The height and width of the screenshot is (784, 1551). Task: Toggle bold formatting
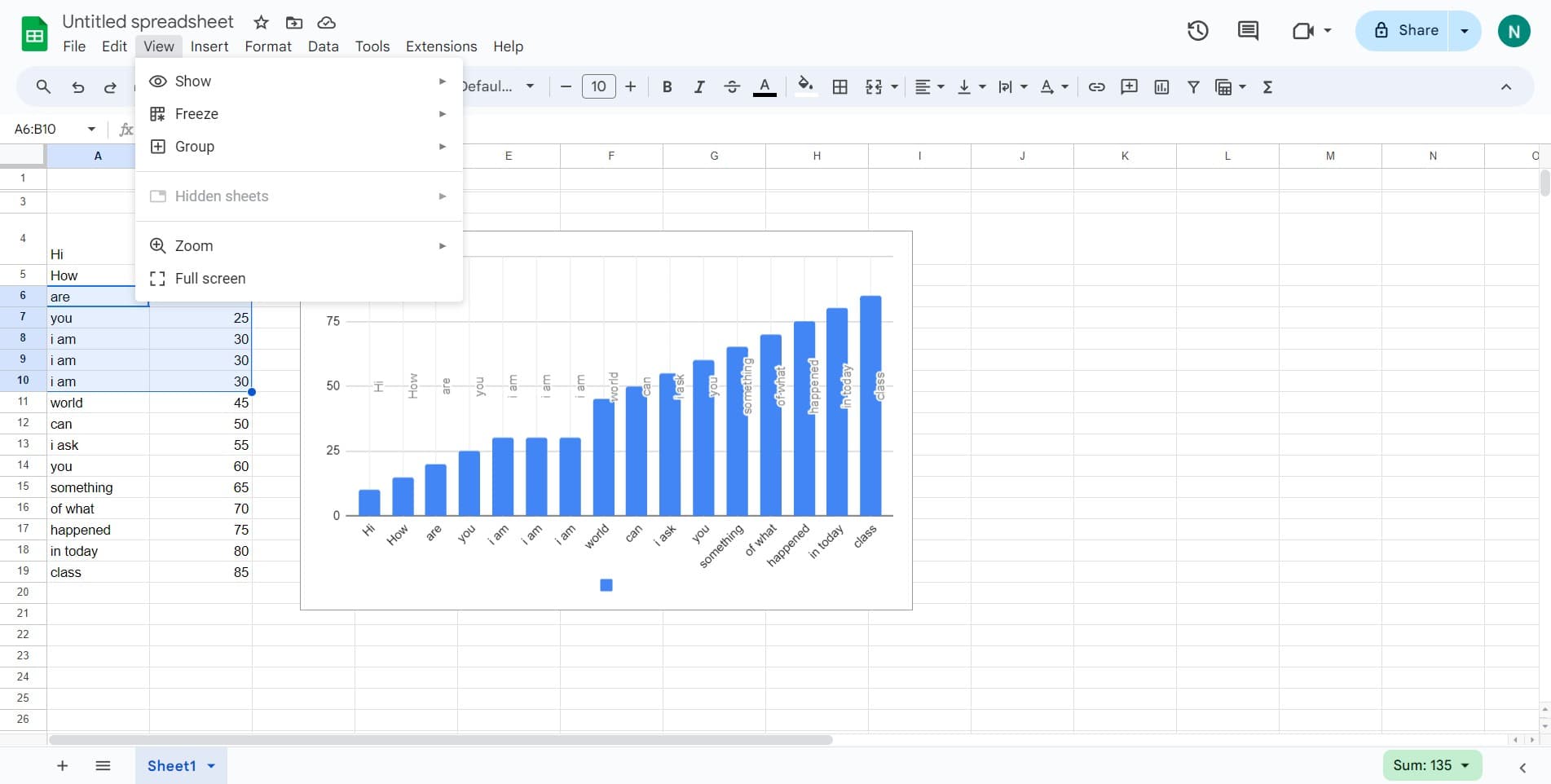[667, 87]
